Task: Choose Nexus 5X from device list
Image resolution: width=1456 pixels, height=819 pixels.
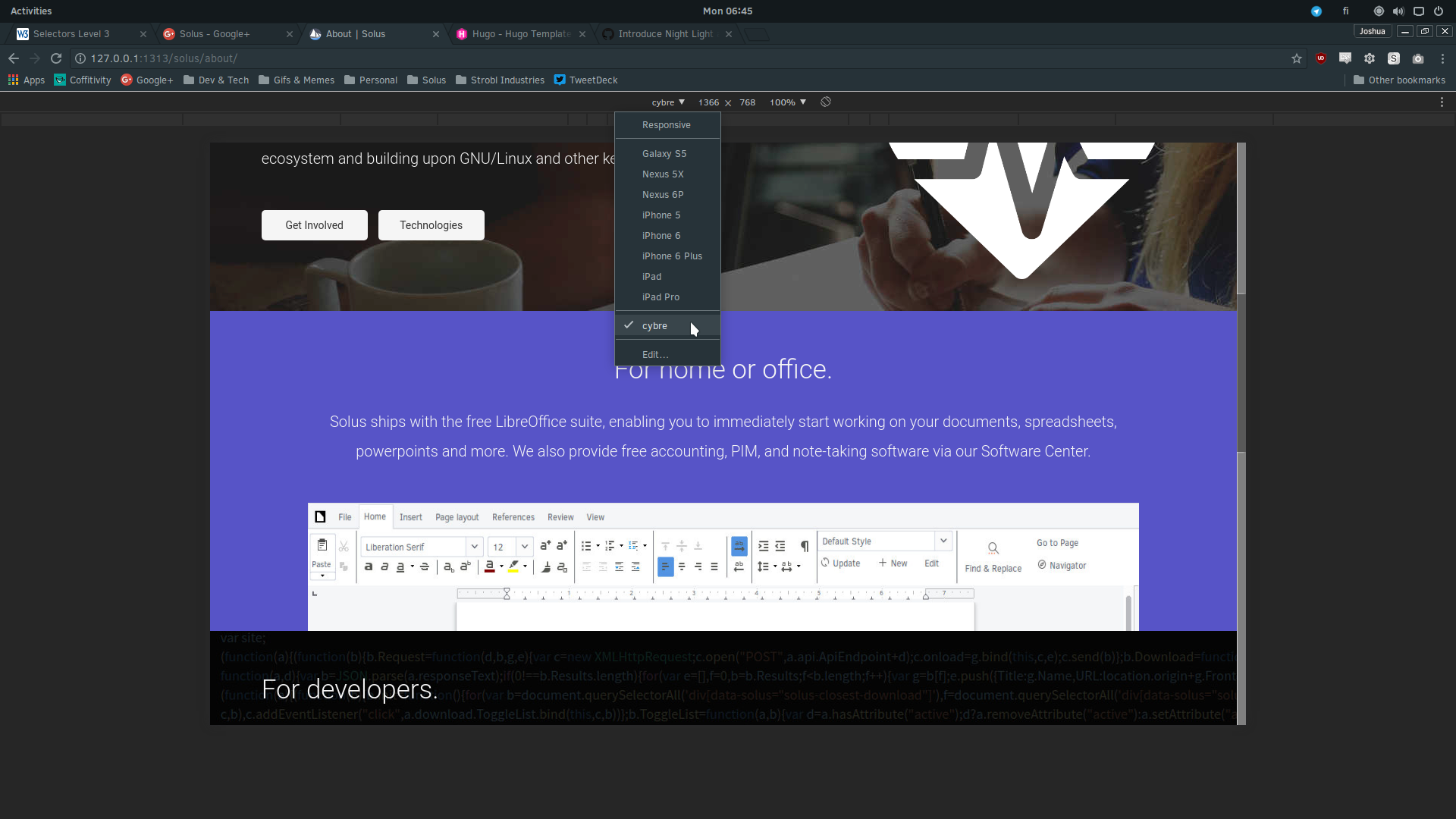Action: (667, 174)
